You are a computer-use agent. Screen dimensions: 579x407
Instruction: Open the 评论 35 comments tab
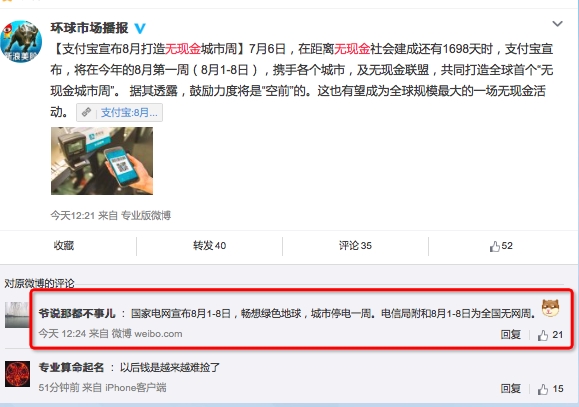355,246
